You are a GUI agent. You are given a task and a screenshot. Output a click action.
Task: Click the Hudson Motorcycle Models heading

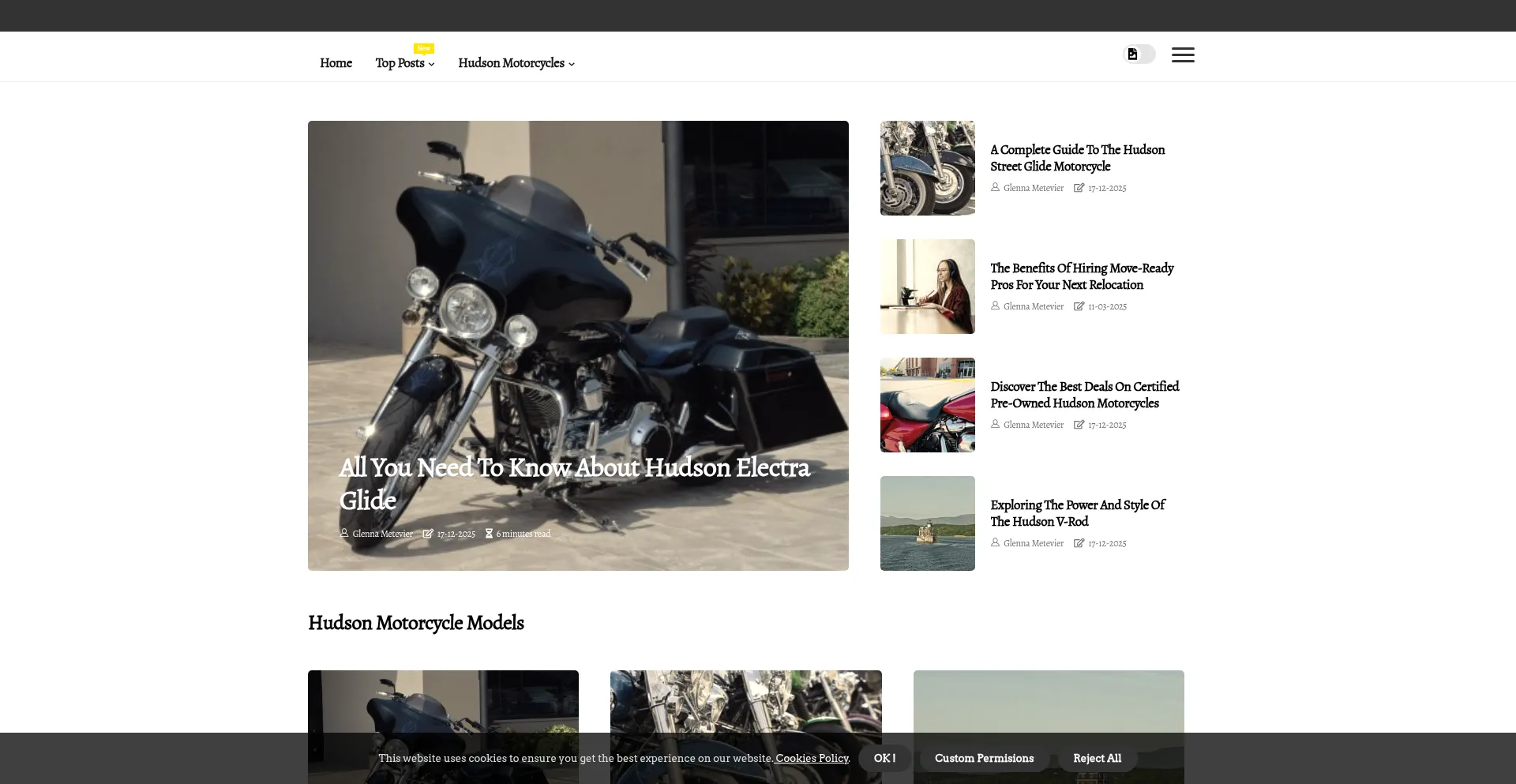[x=416, y=623]
